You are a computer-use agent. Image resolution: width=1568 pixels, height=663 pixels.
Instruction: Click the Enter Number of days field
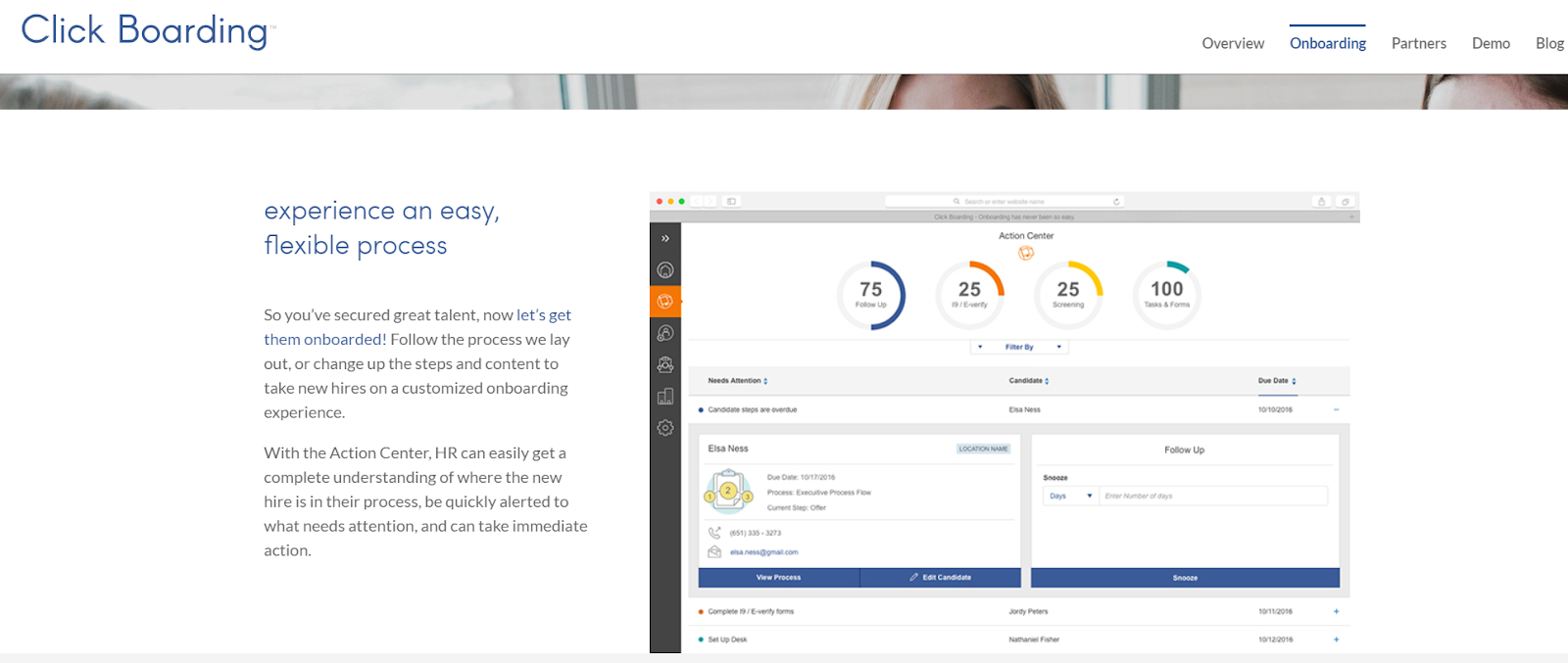pos(1213,496)
